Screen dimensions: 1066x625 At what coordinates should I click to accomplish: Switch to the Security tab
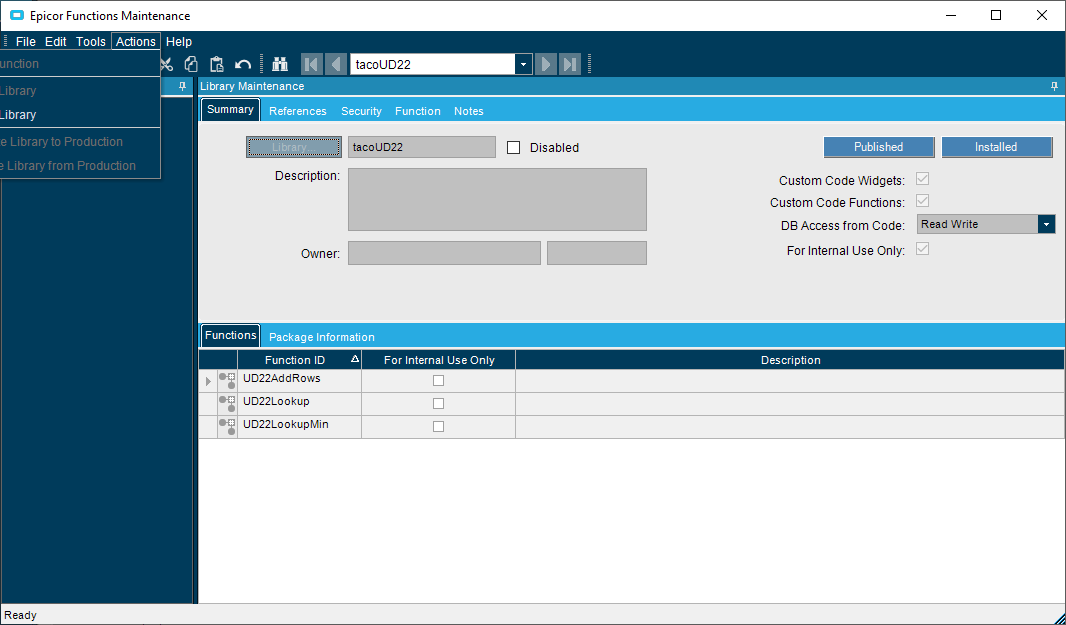point(361,111)
